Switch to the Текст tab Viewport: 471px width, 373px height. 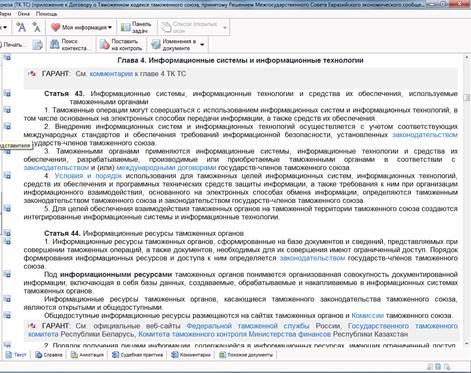16,355
